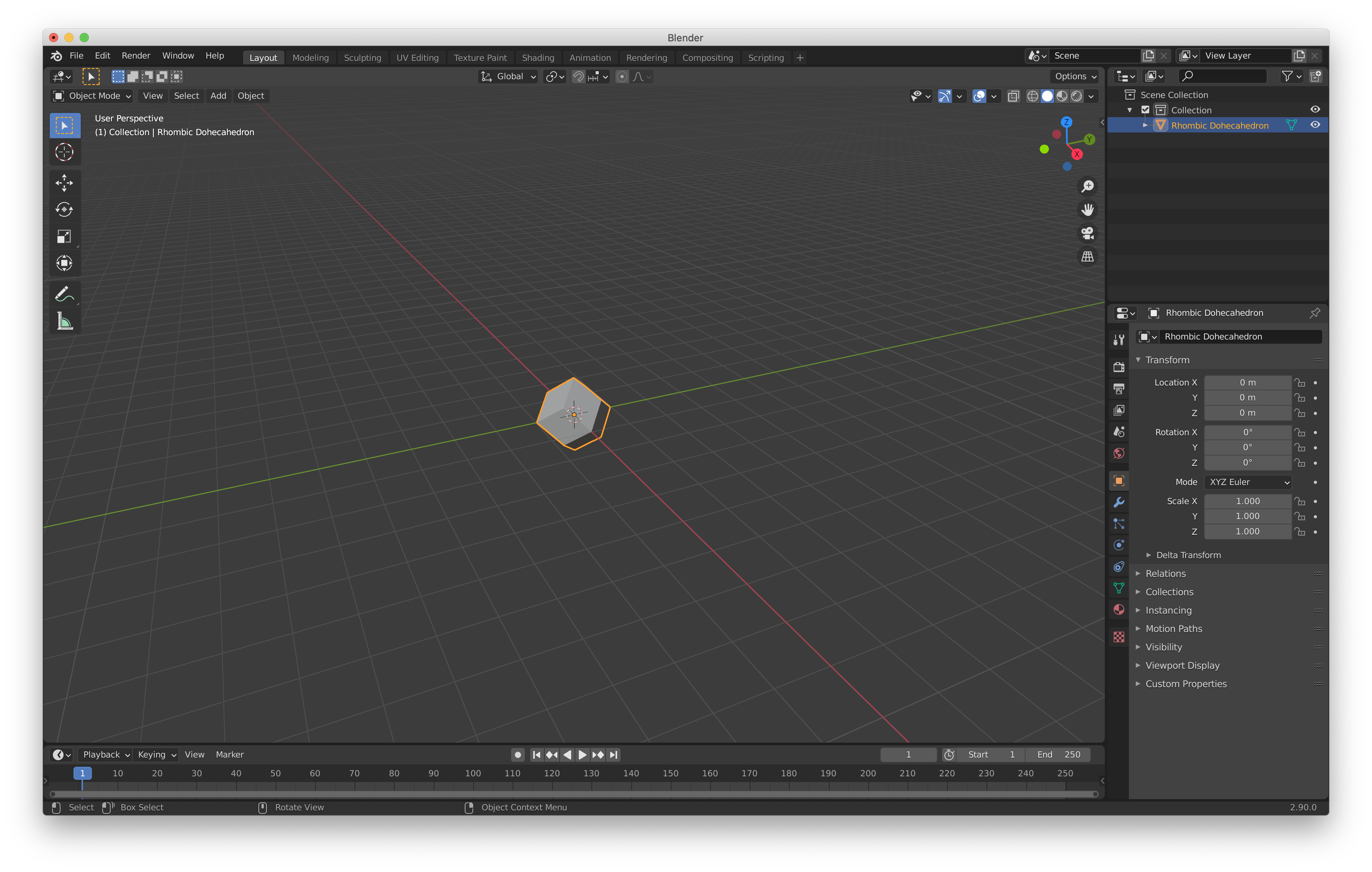Click the 3D Cursor tool

pyautogui.click(x=64, y=152)
